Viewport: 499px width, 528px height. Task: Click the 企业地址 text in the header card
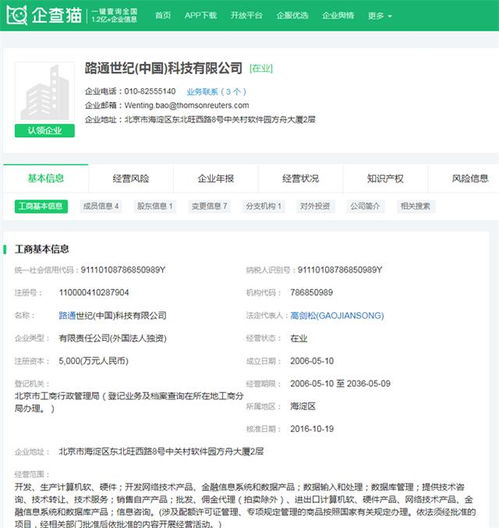point(200,120)
